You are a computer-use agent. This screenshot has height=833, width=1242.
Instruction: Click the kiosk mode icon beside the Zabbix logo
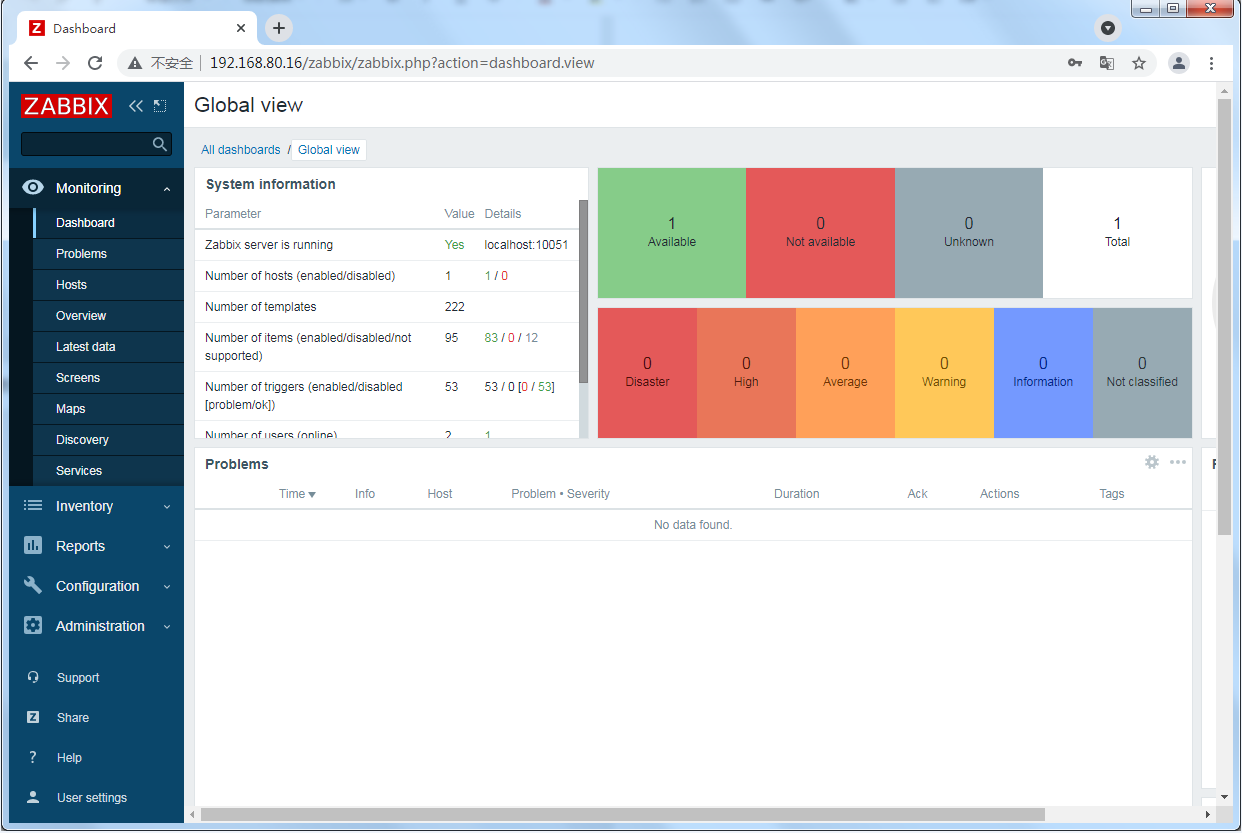pyautogui.click(x=160, y=106)
